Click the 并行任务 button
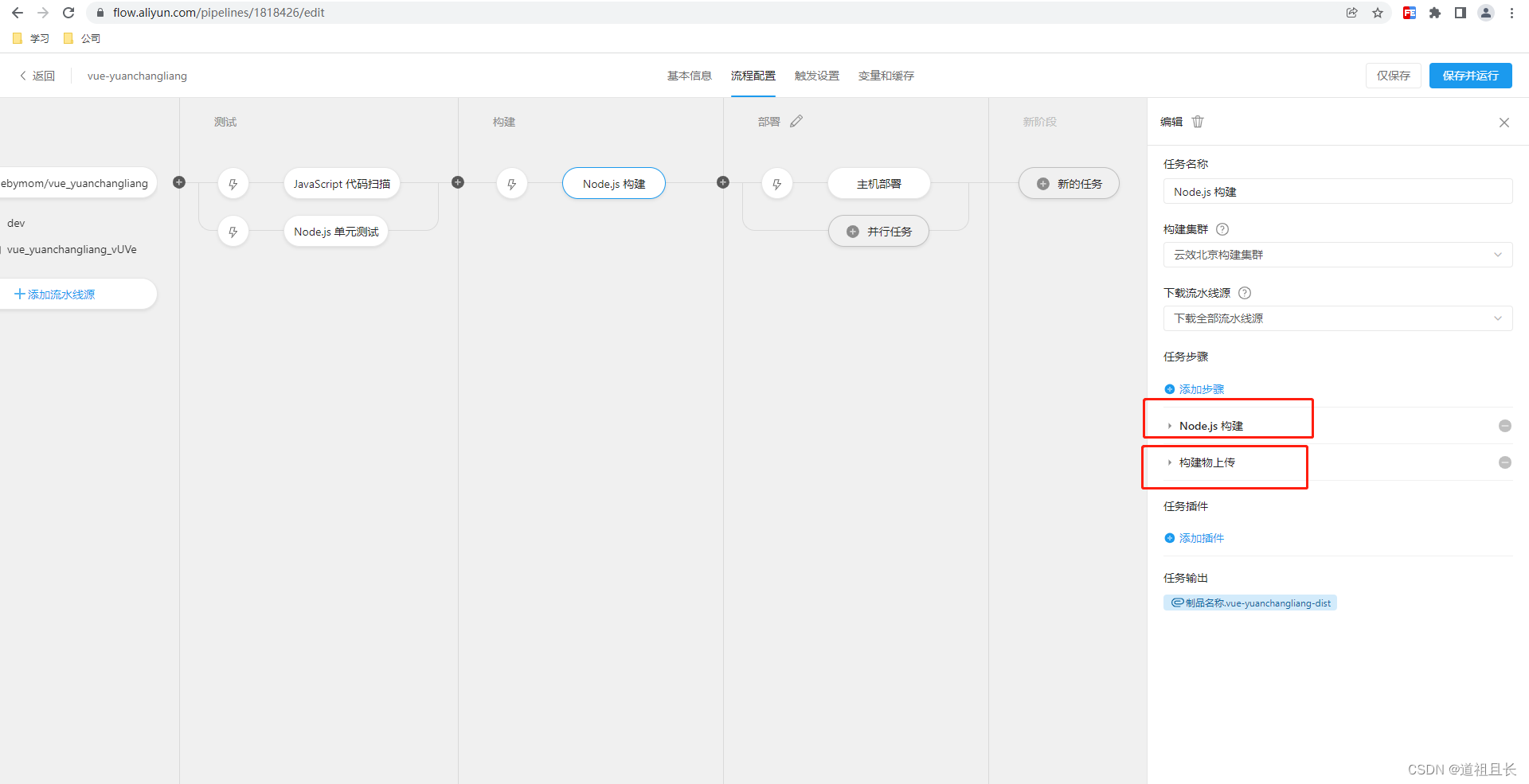 879,232
